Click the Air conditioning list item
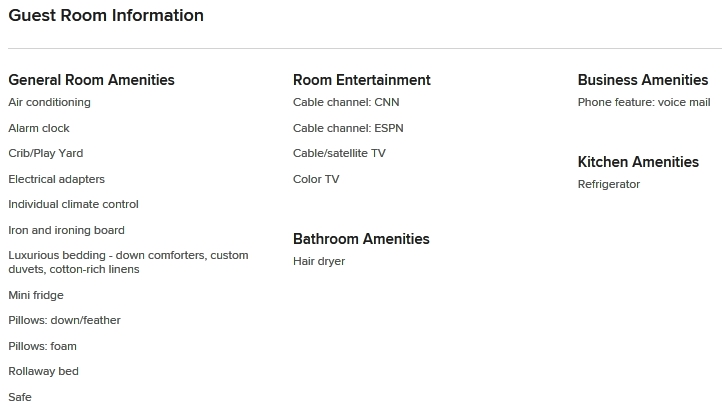 49,102
